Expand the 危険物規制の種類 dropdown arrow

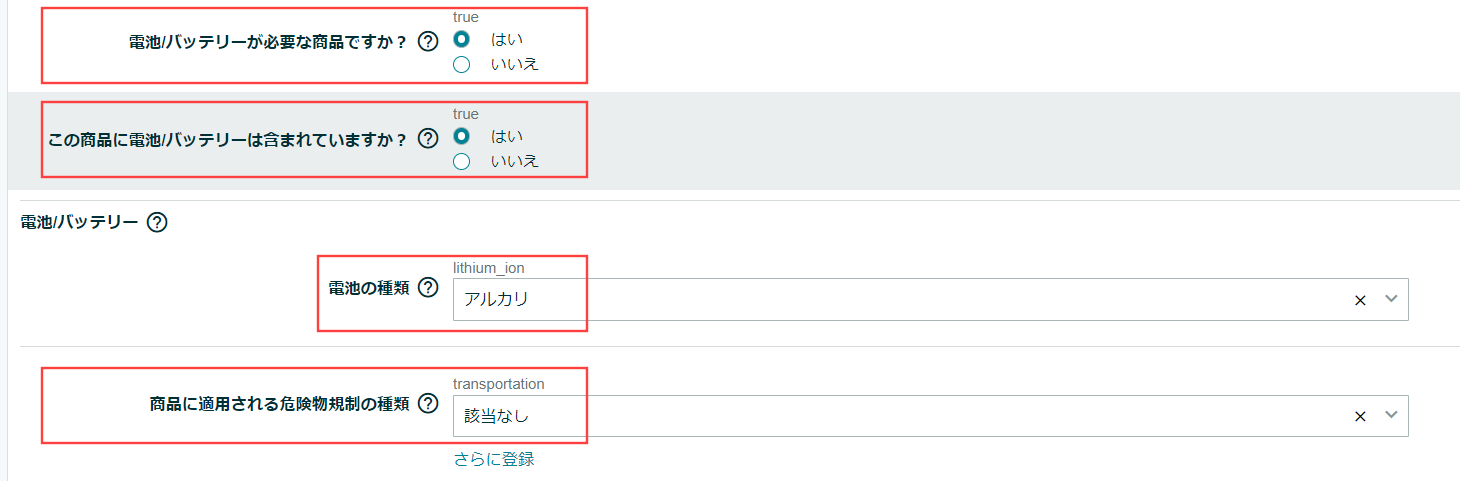pos(1391,415)
